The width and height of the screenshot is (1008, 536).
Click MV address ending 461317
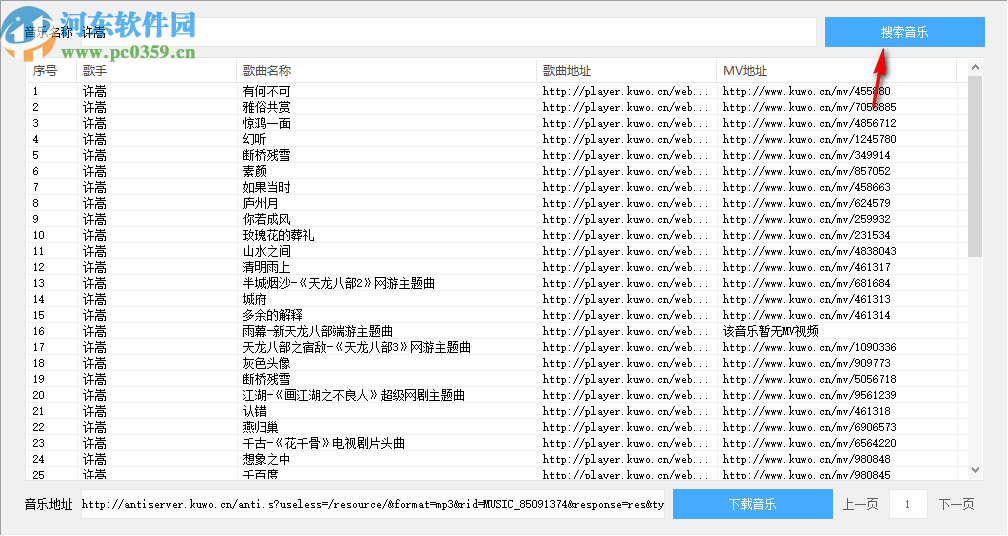[807, 267]
